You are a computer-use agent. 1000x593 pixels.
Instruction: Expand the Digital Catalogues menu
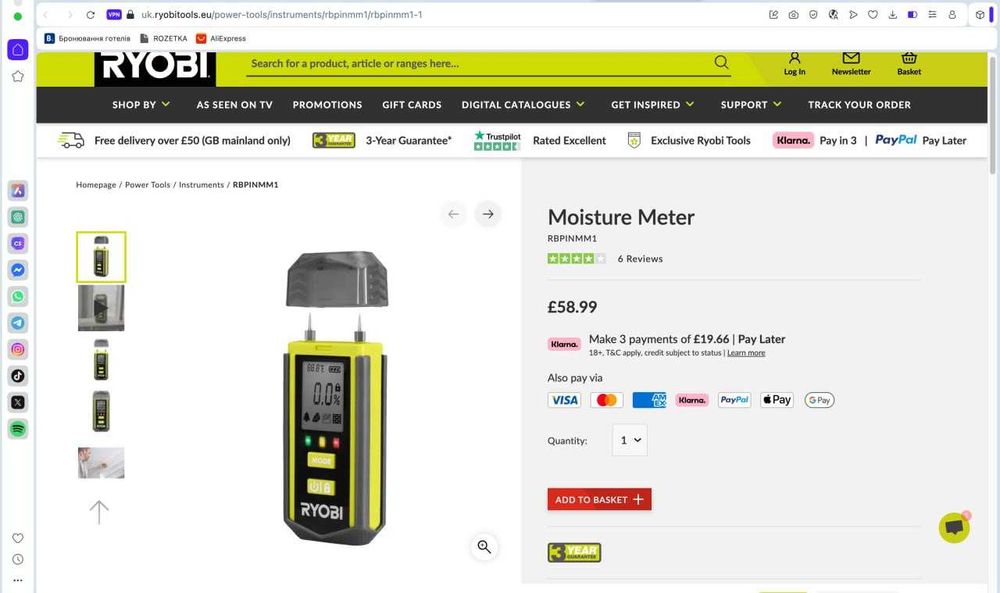click(523, 105)
